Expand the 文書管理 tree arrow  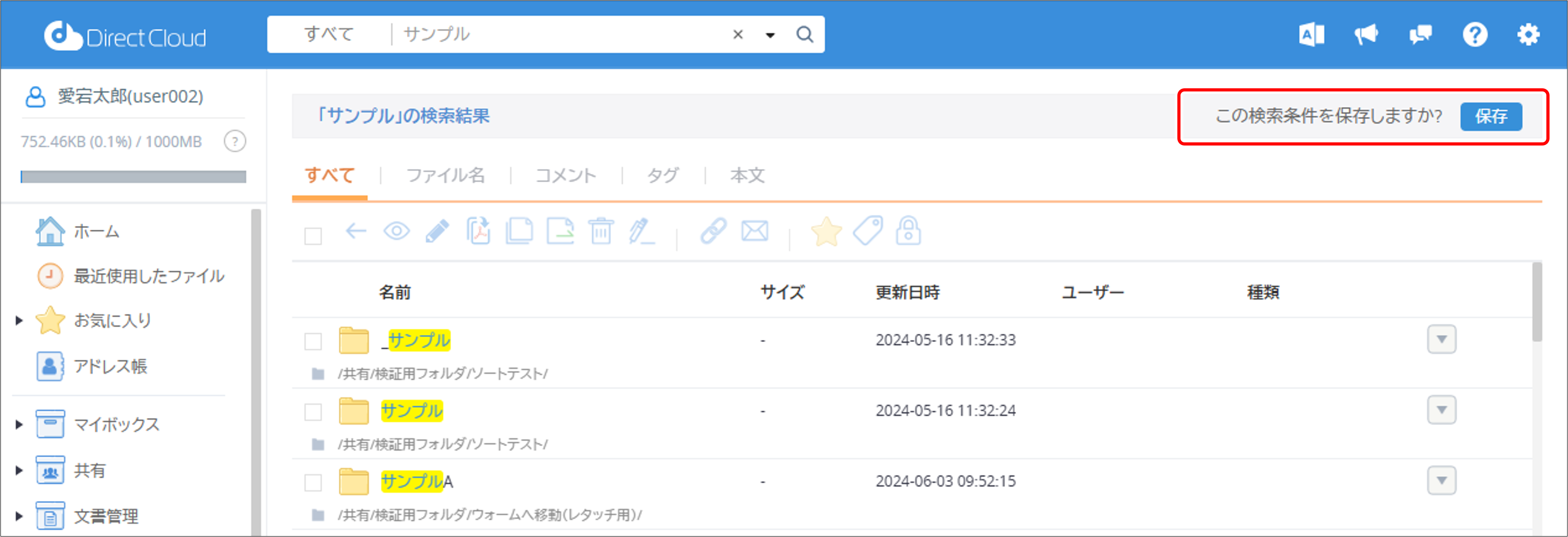pos(19,516)
